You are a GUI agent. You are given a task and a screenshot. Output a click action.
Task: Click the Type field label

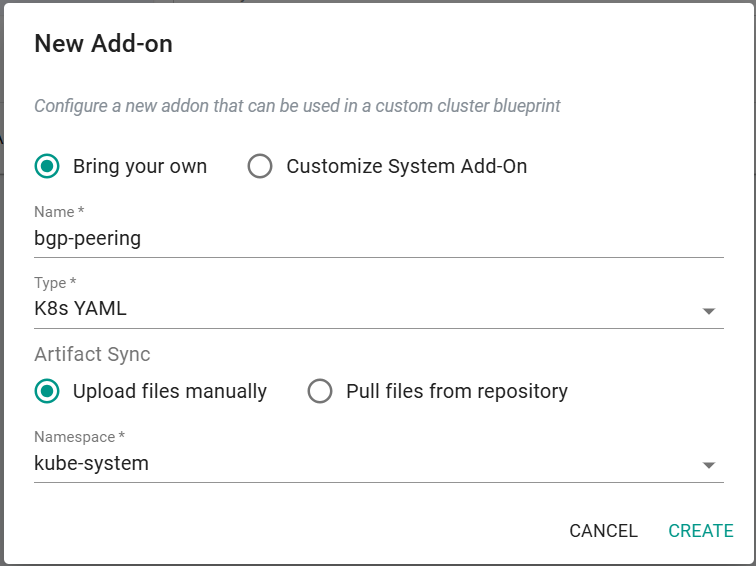(x=55, y=283)
